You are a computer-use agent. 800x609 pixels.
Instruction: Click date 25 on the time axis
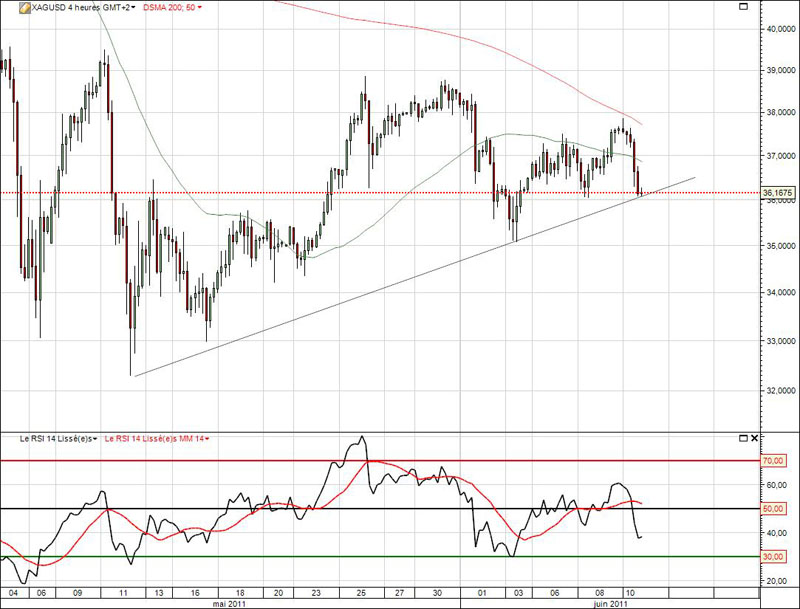(x=362, y=592)
